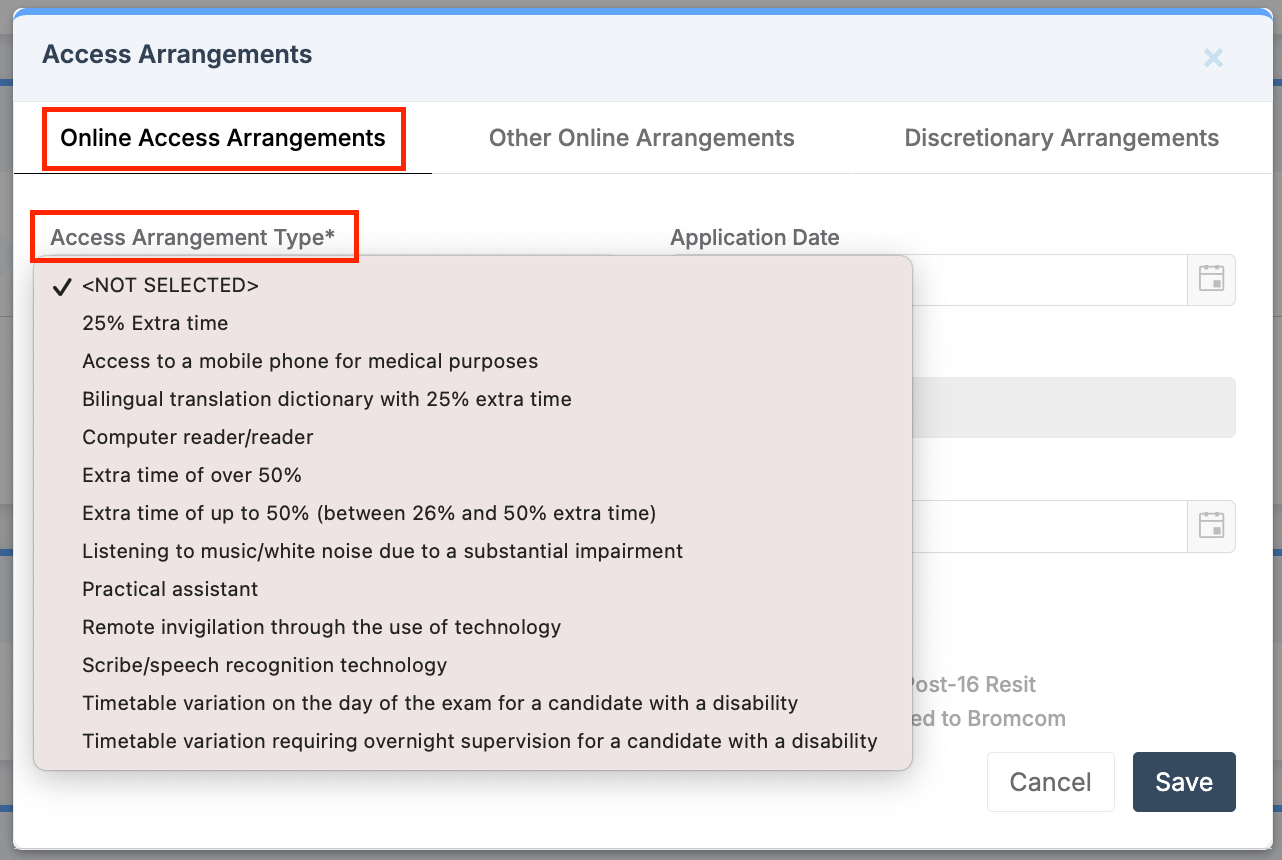This screenshot has width=1282, height=860.
Task: Select Access to a mobile phone option
Action: click(x=310, y=361)
